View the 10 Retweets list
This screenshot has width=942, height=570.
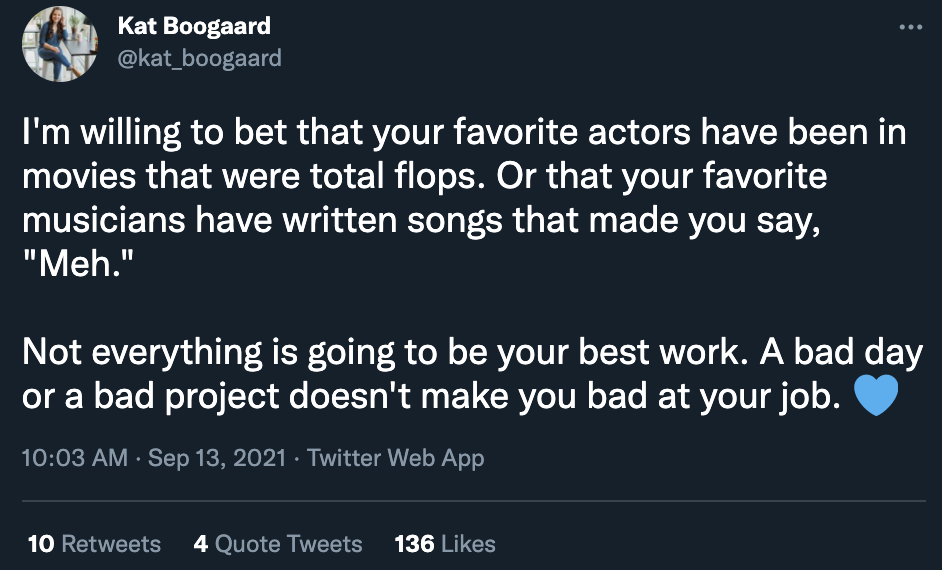point(94,544)
